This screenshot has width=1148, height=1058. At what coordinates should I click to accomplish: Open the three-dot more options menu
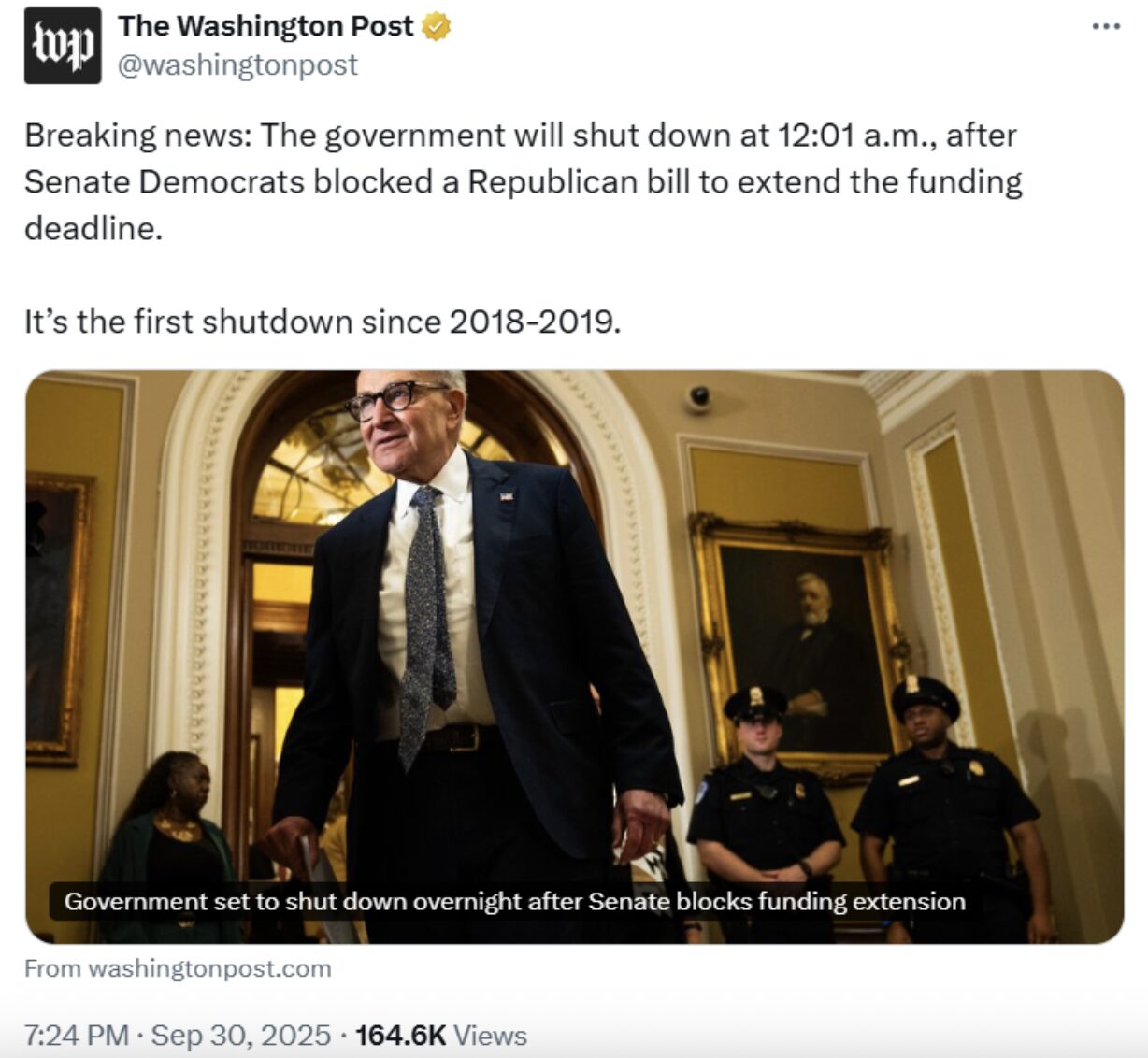(1106, 26)
